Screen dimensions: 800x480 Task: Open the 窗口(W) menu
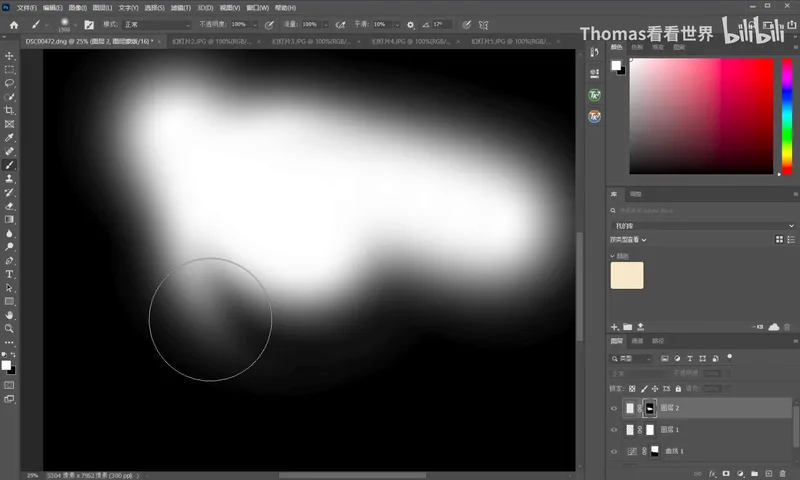click(x=258, y=8)
